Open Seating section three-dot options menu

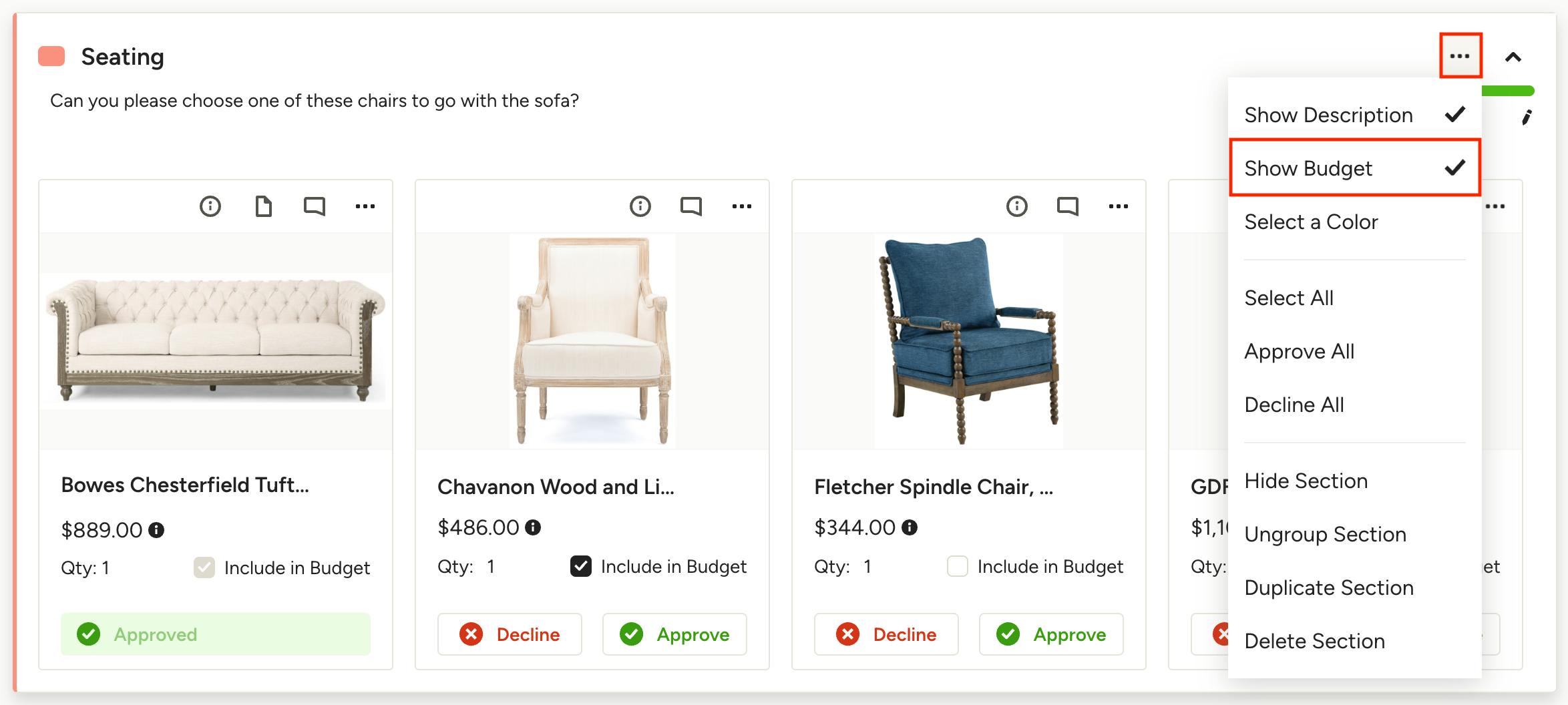tap(1460, 56)
